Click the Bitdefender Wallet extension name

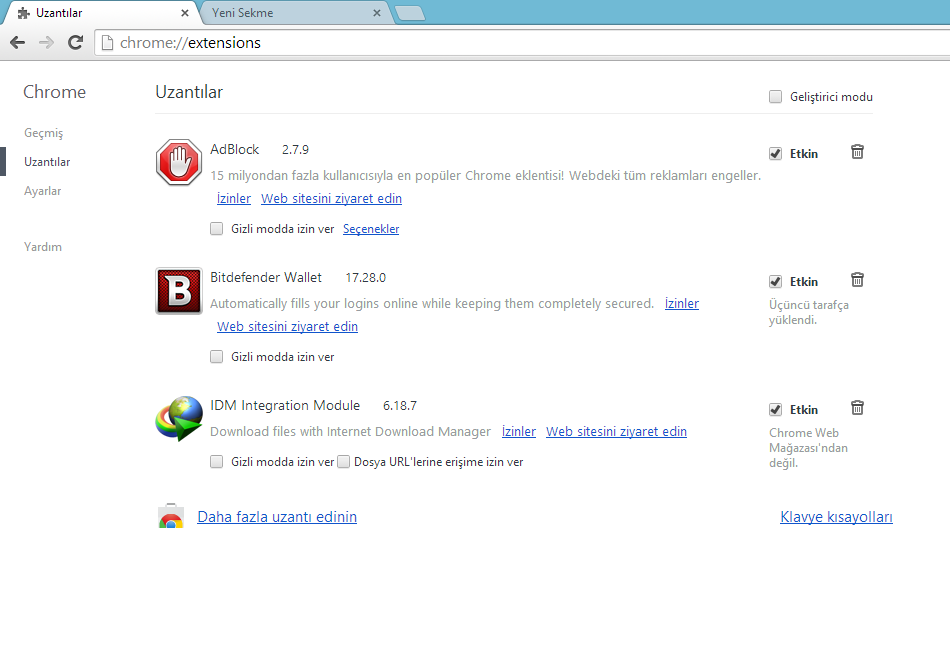click(266, 277)
